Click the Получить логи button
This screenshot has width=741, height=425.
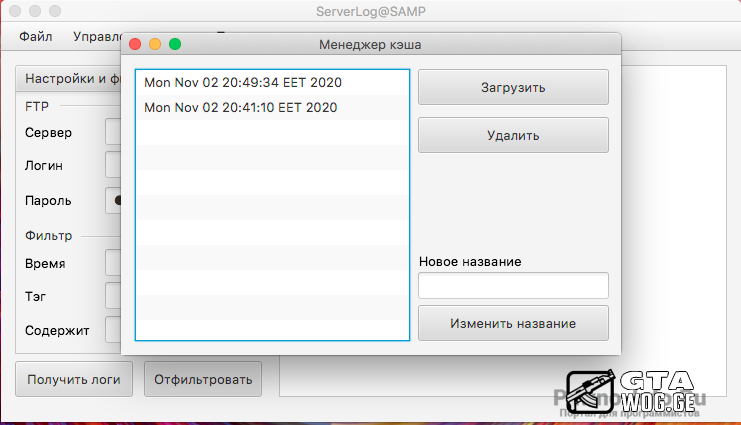[x=73, y=379]
